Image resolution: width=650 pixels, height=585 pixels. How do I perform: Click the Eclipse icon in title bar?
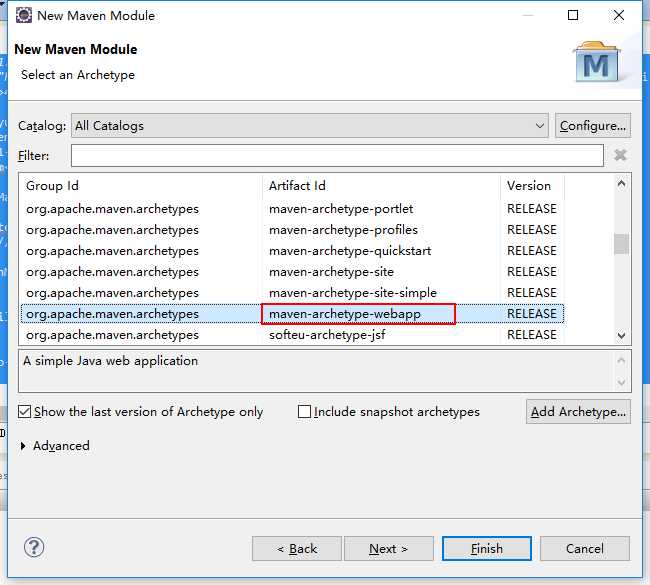(24, 15)
